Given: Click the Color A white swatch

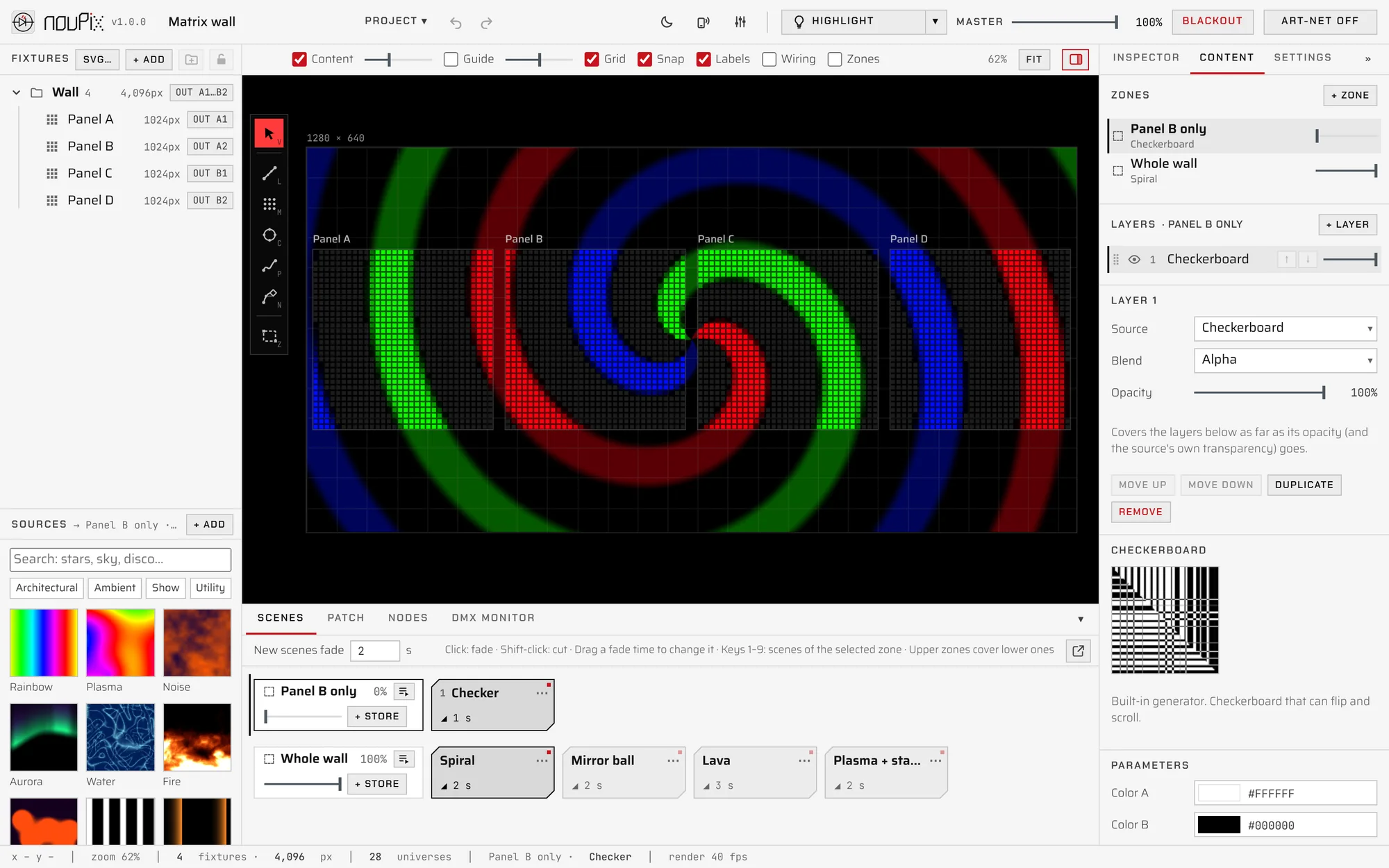Looking at the screenshot, I should click(1219, 793).
